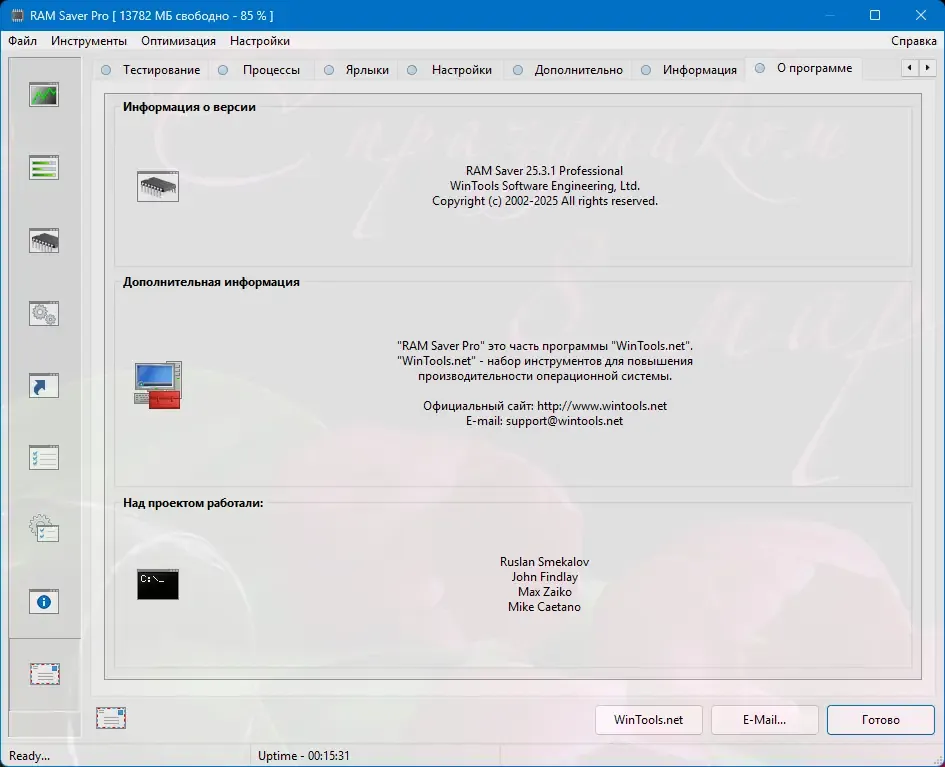Select the envelope About sidebar icon
Viewport: 945px width, 767px height.
(x=45, y=674)
